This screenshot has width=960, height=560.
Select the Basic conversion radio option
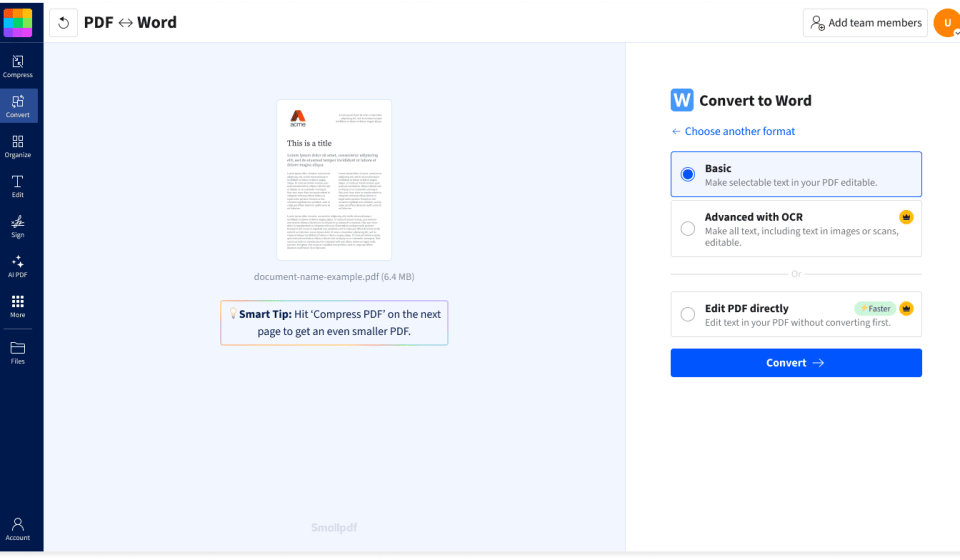688,174
